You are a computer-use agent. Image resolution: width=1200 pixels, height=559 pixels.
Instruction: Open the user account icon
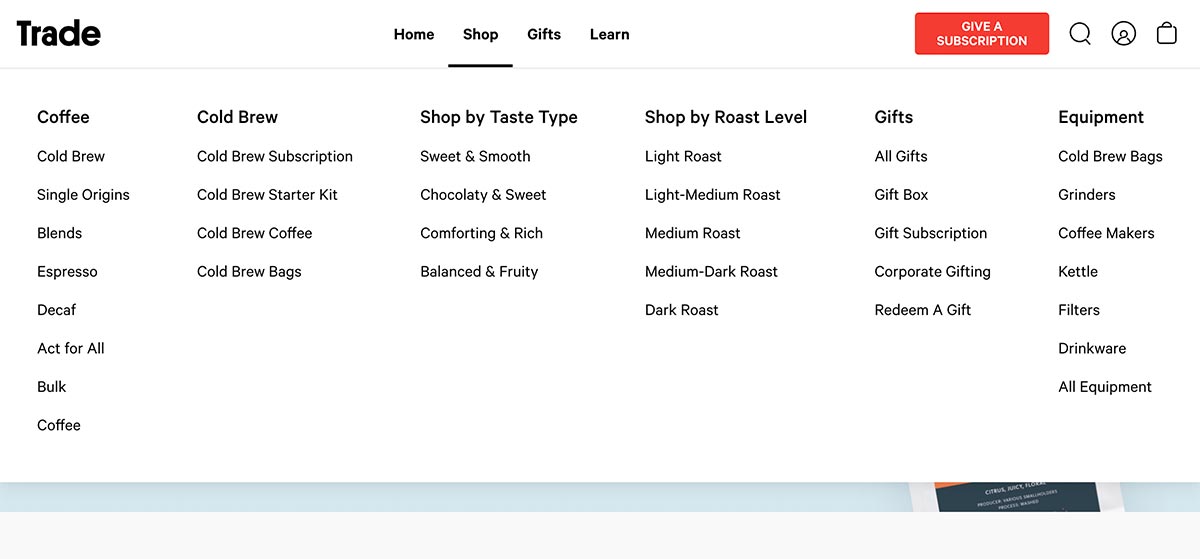coord(1124,34)
